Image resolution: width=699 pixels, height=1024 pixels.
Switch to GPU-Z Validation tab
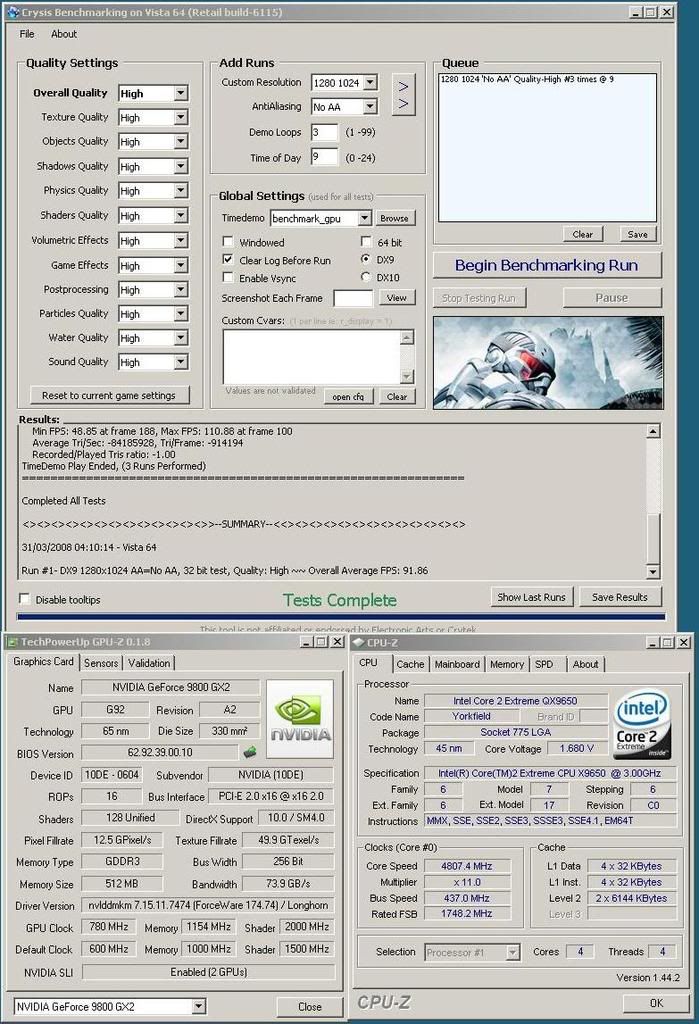pyautogui.click(x=149, y=663)
